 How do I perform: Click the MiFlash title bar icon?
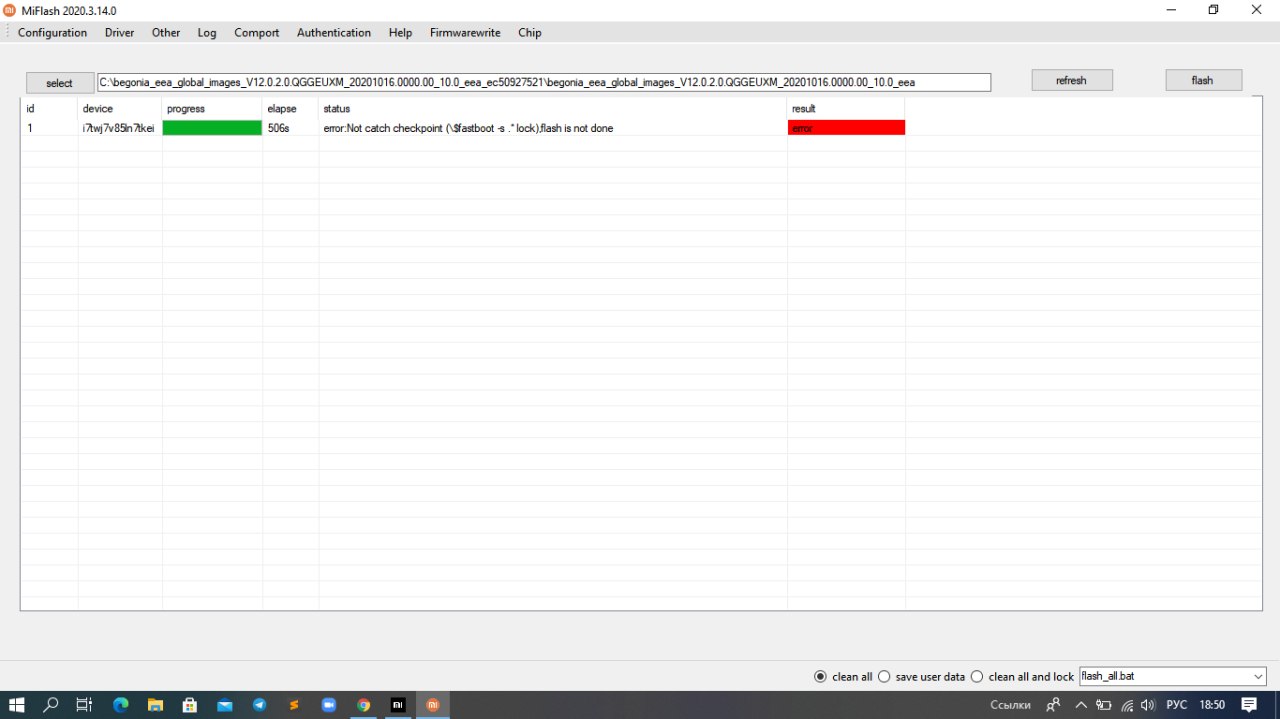click(x=10, y=10)
